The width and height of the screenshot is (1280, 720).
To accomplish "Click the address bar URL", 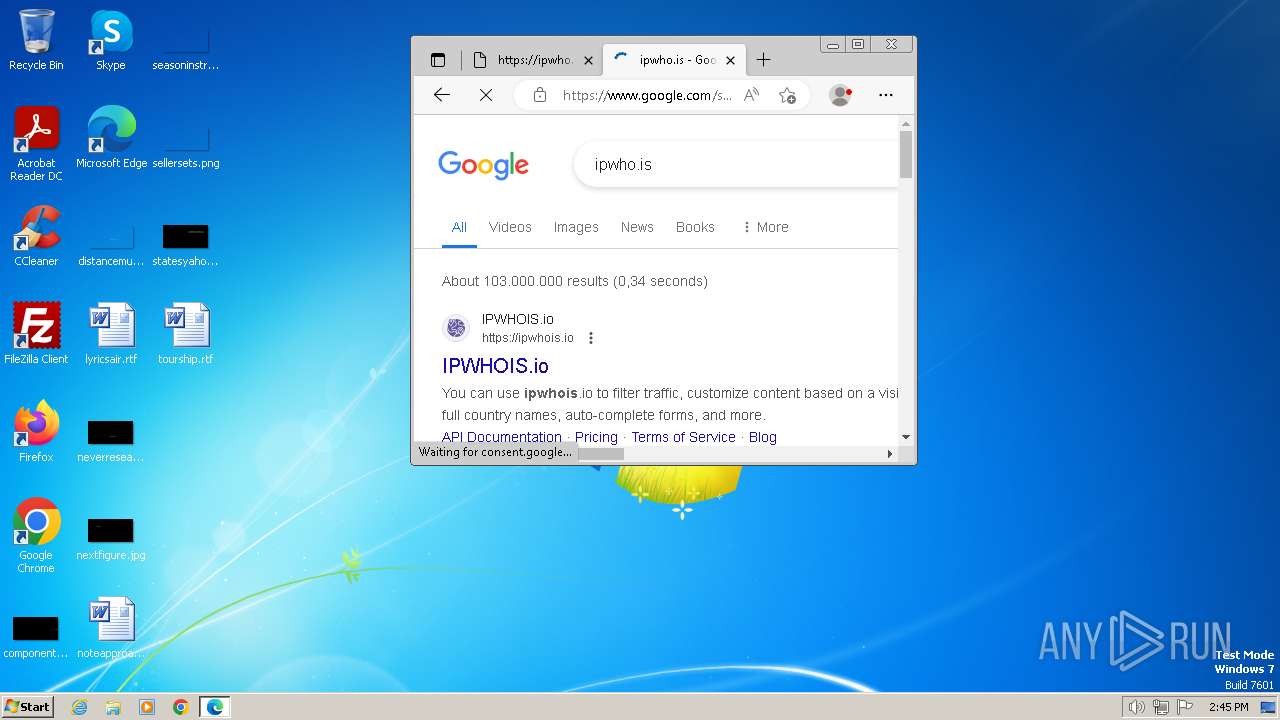I will click(647, 95).
